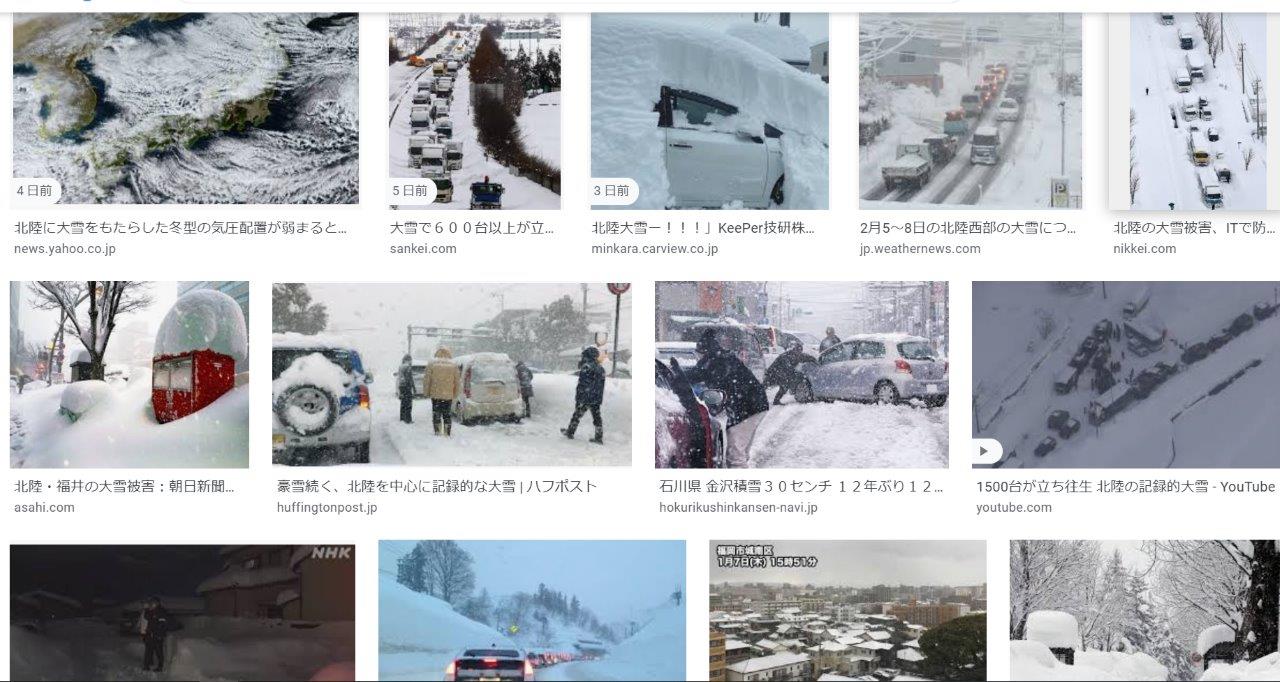Click the asahi.com source link

44,508
